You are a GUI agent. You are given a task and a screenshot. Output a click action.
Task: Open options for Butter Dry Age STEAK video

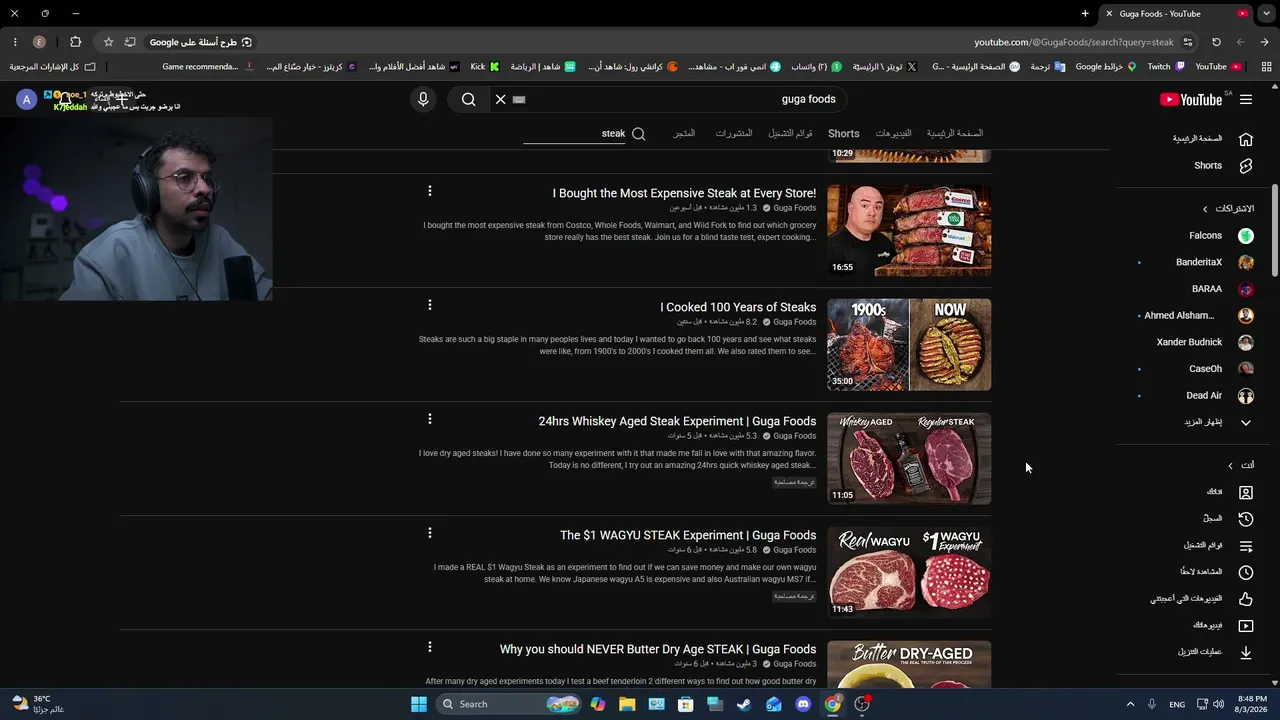pos(430,647)
